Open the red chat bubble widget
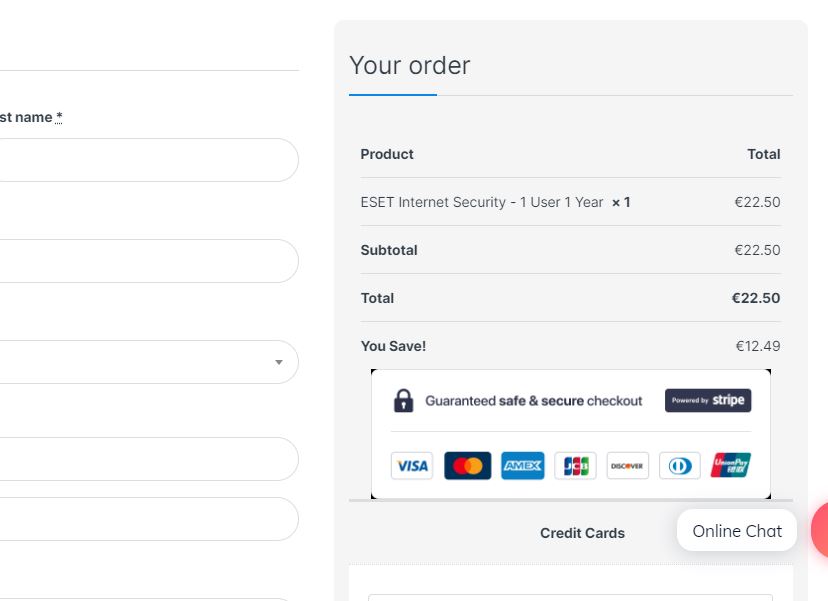The image size is (828, 601). [x=820, y=530]
